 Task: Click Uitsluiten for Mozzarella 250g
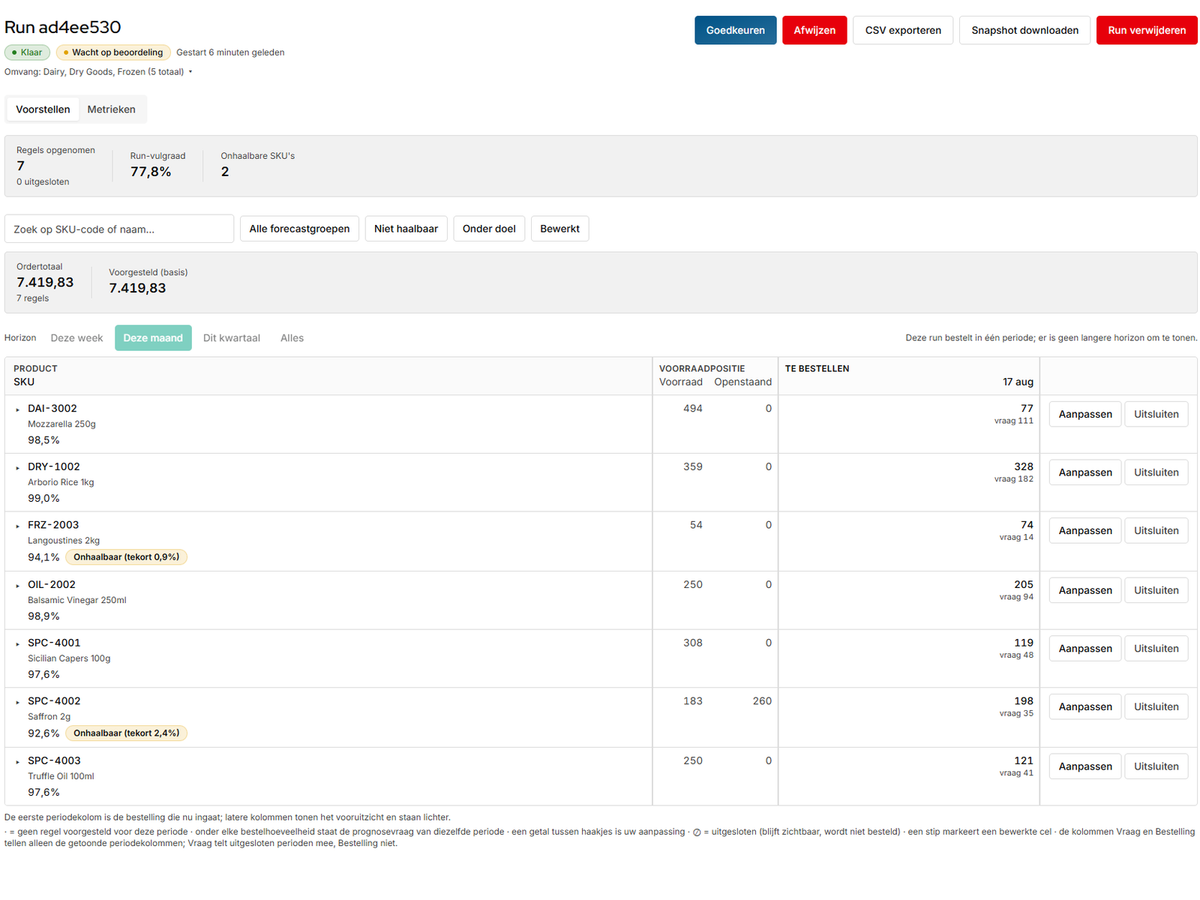1156,414
